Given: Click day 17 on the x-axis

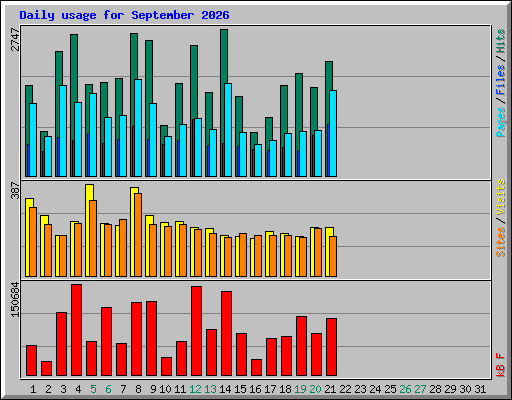Looking at the screenshot, I should (x=270, y=389).
